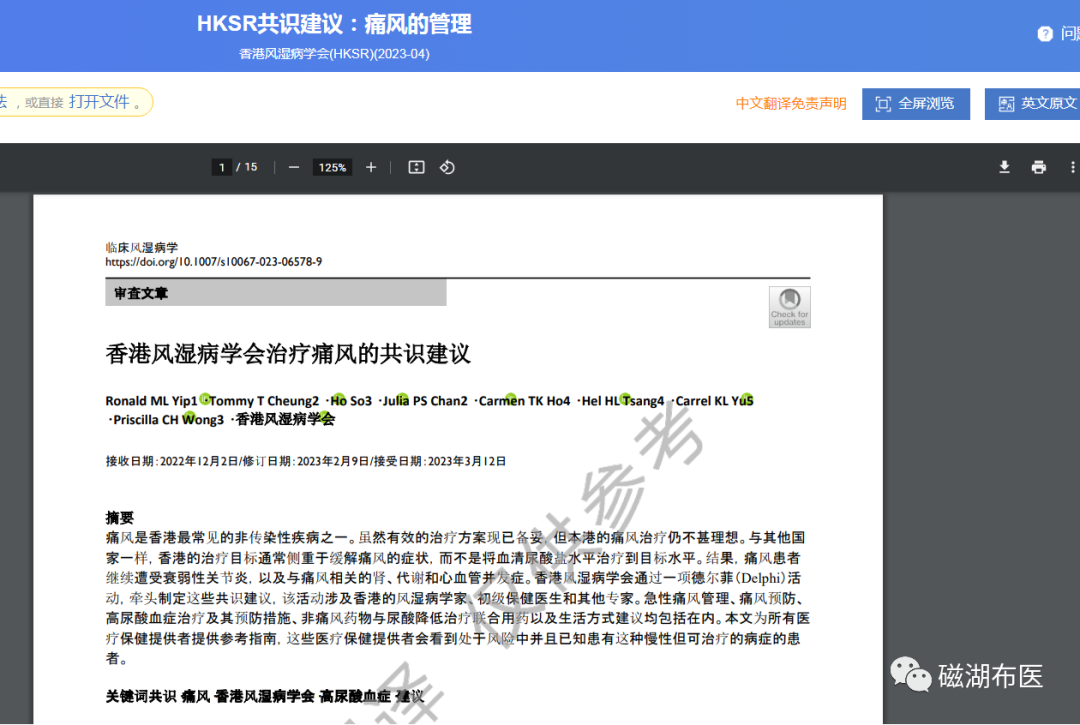Click the question mark help icon
The width and height of the screenshot is (1080, 725).
[1045, 34]
